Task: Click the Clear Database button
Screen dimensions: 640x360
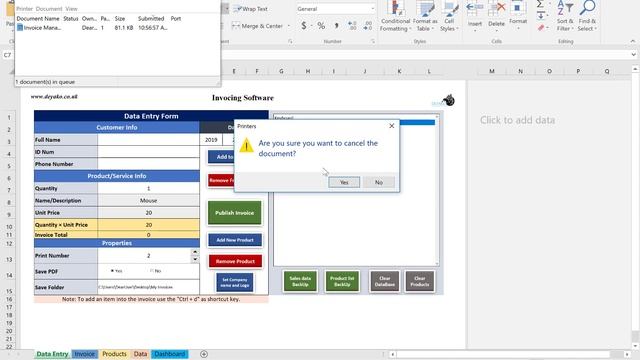Action: coord(384,281)
